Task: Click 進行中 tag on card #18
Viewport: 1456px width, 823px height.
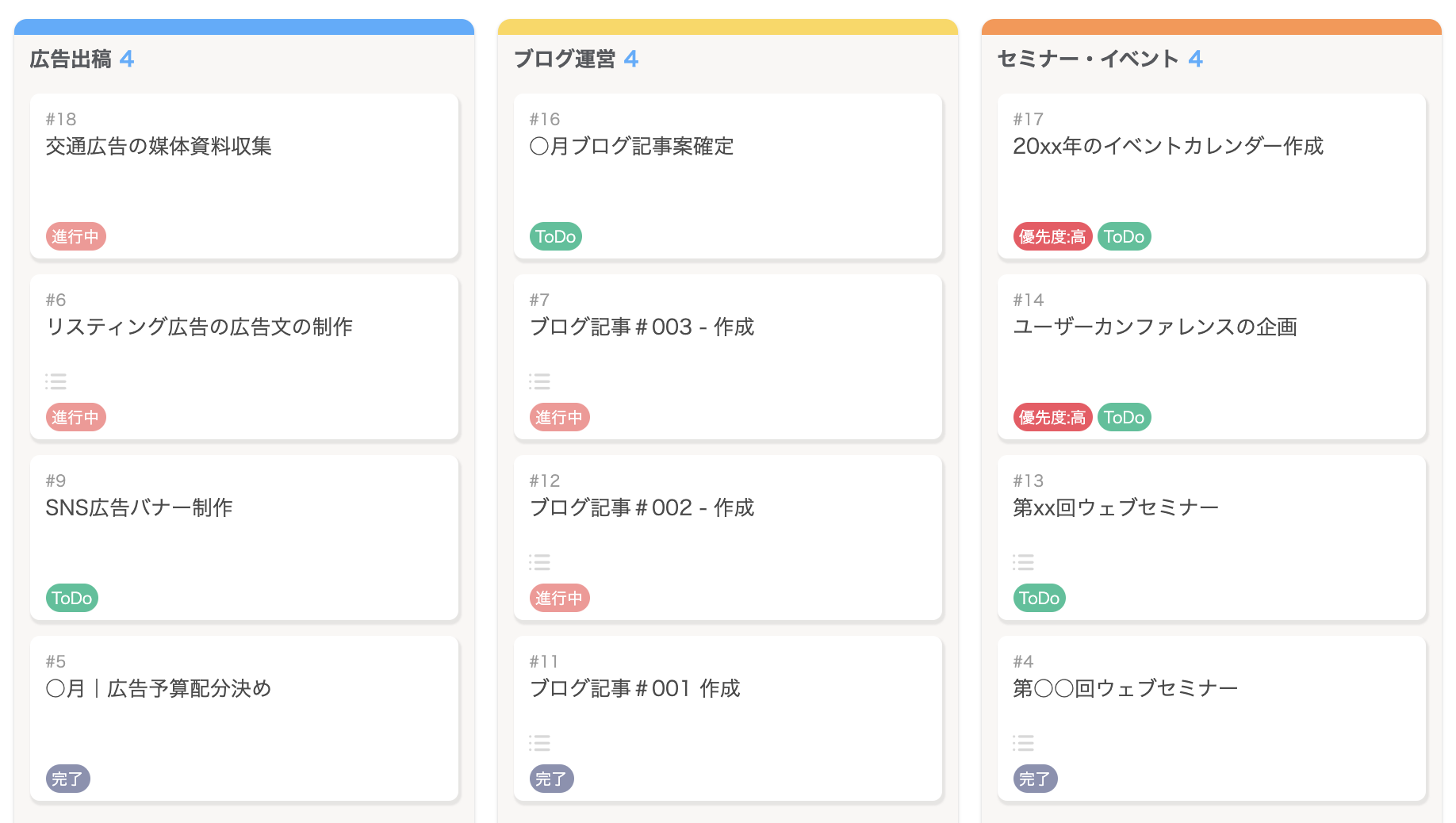Action: point(75,236)
